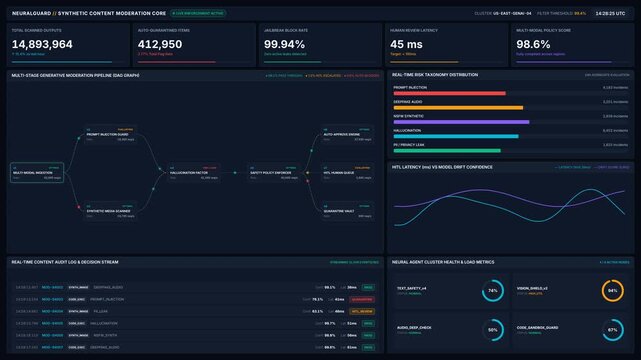Click the PASS badge on HALLUCINATION row
The width and height of the screenshot is (641, 360).
(x=368, y=323)
